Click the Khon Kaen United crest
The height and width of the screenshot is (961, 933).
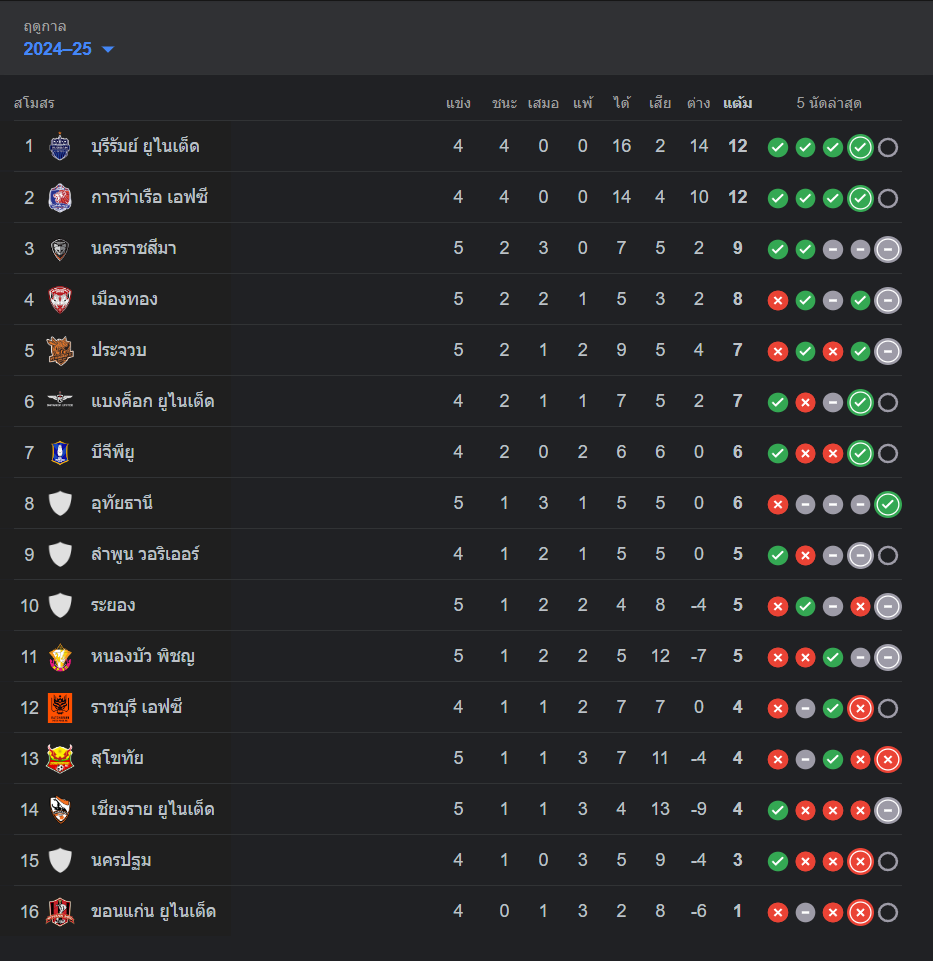(x=60, y=911)
